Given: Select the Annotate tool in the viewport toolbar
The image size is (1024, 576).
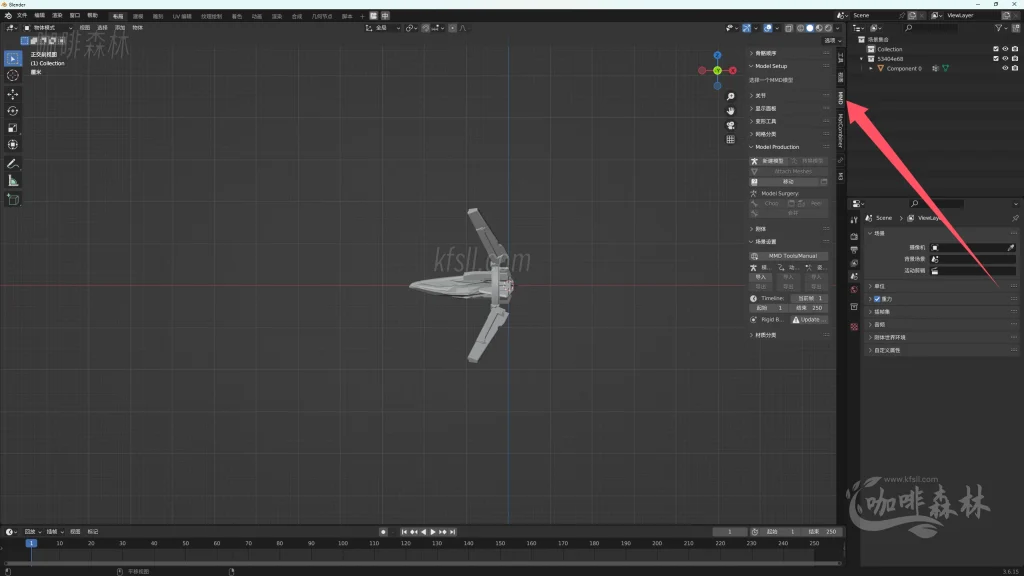Looking at the screenshot, I should coord(11,163).
